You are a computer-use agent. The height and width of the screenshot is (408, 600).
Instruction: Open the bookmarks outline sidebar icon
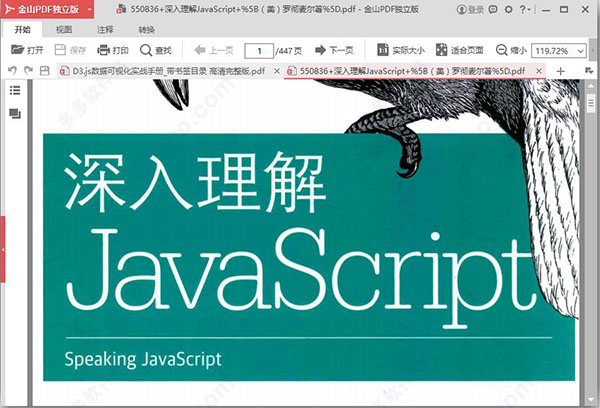pyautogui.click(x=15, y=90)
